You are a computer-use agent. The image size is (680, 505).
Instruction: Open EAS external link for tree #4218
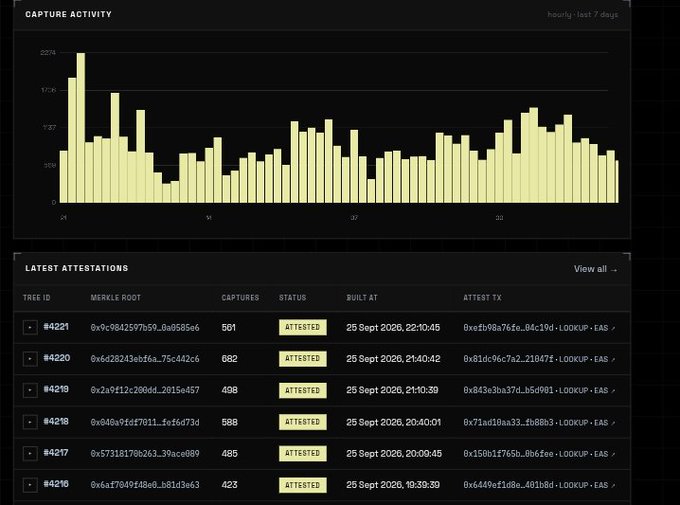605,423
